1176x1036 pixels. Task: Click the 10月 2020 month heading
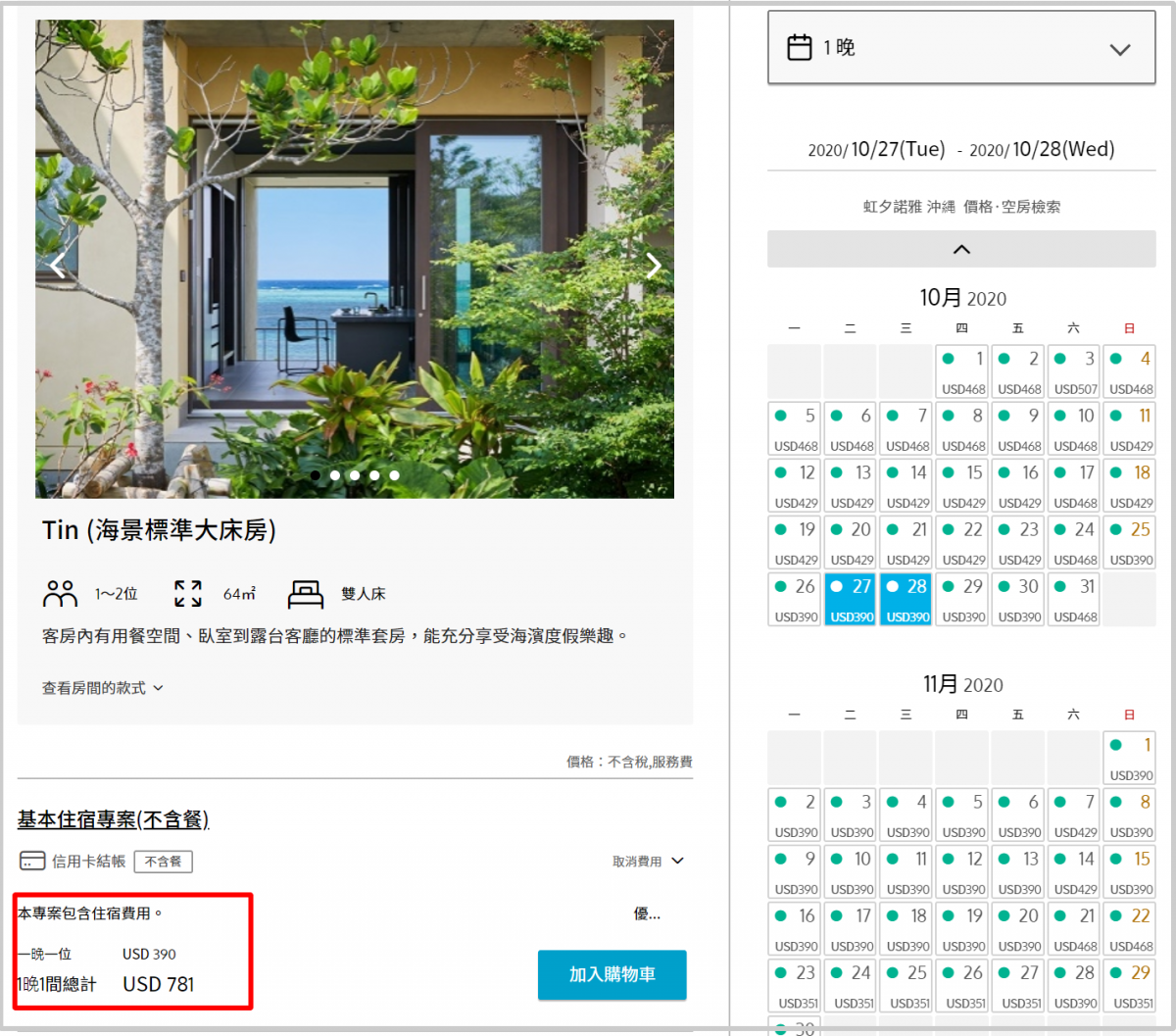click(x=962, y=298)
